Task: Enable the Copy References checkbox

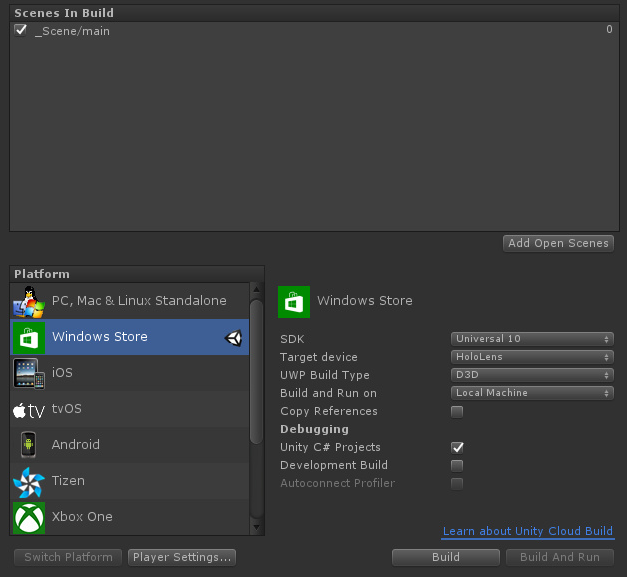Action: click(457, 411)
